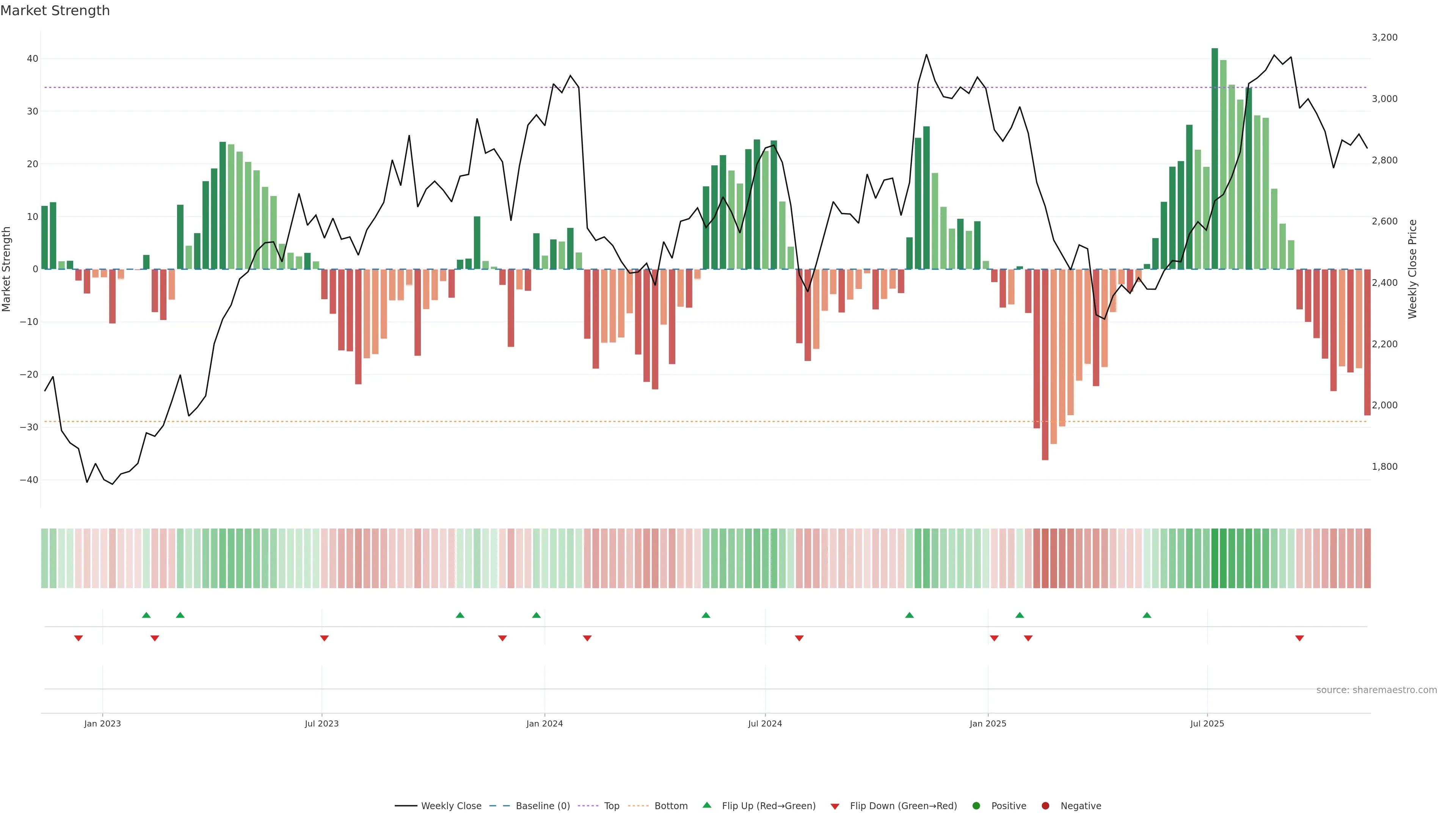Click the Weekly Close Price axis title
Screen dimensions: 1456x819
pyautogui.click(x=1412, y=269)
